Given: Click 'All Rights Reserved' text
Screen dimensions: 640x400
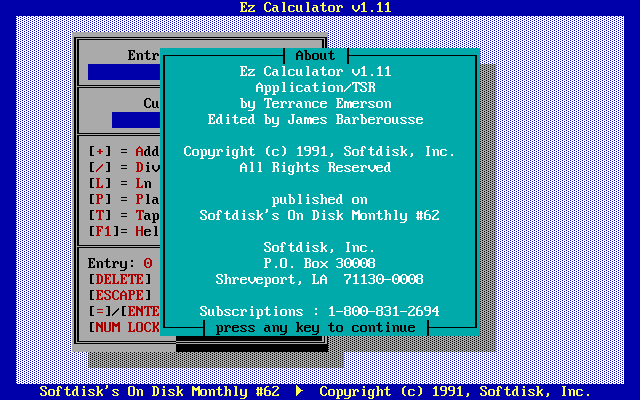Looking at the screenshot, I should click(x=315, y=167).
